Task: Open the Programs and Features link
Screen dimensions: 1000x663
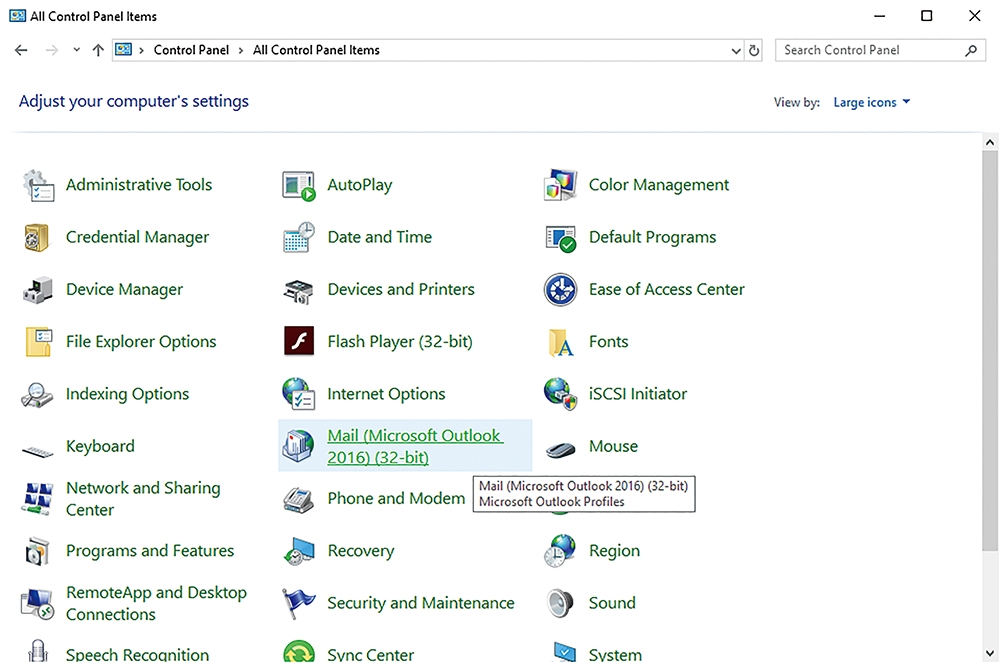Action: tap(150, 551)
